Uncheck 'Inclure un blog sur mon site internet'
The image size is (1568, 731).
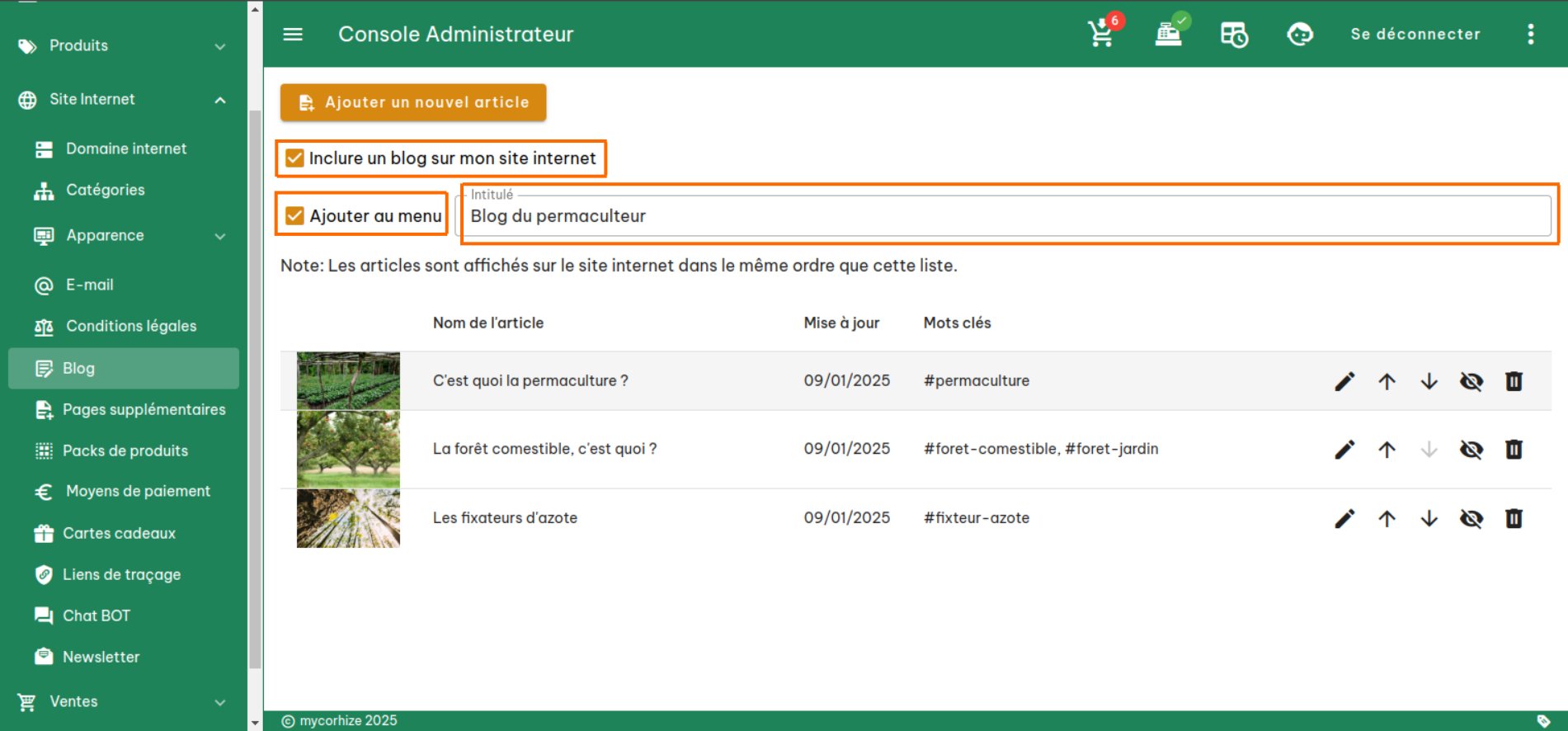[294, 158]
